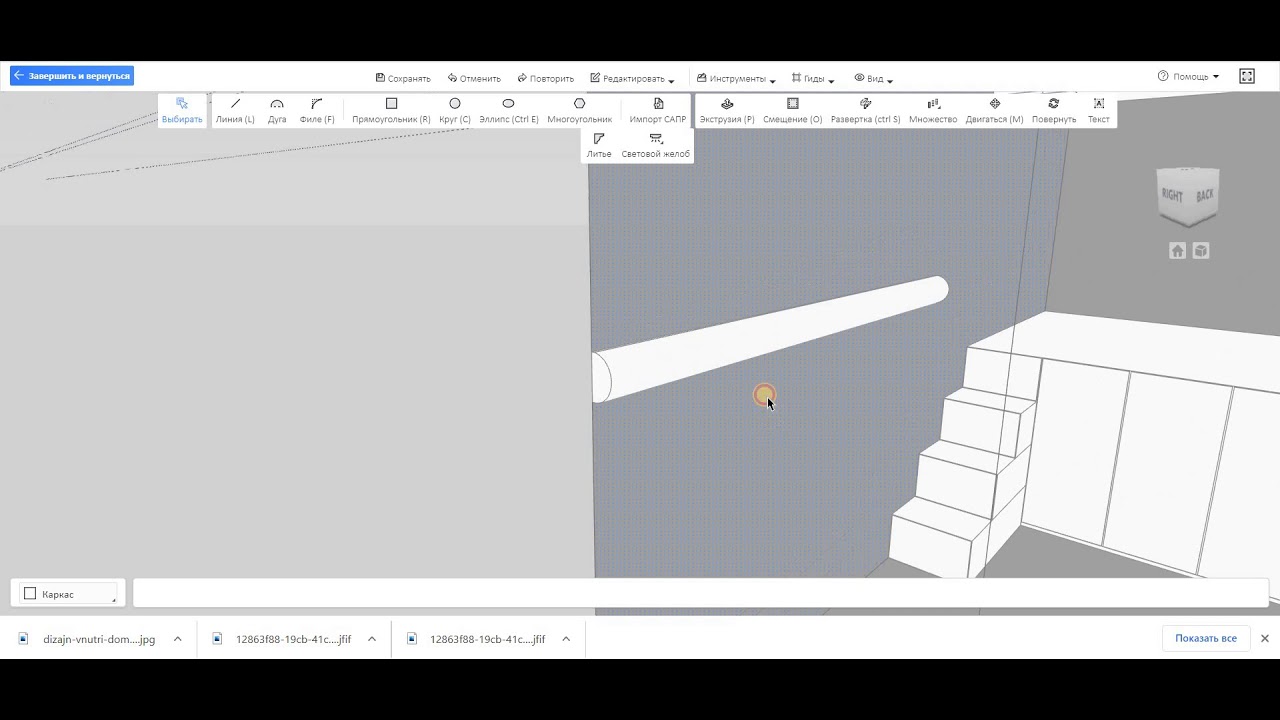Image resolution: width=1280 pixels, height=720 pixels.
Task: Click the view cube BACK face
Action: (1205, 195)
